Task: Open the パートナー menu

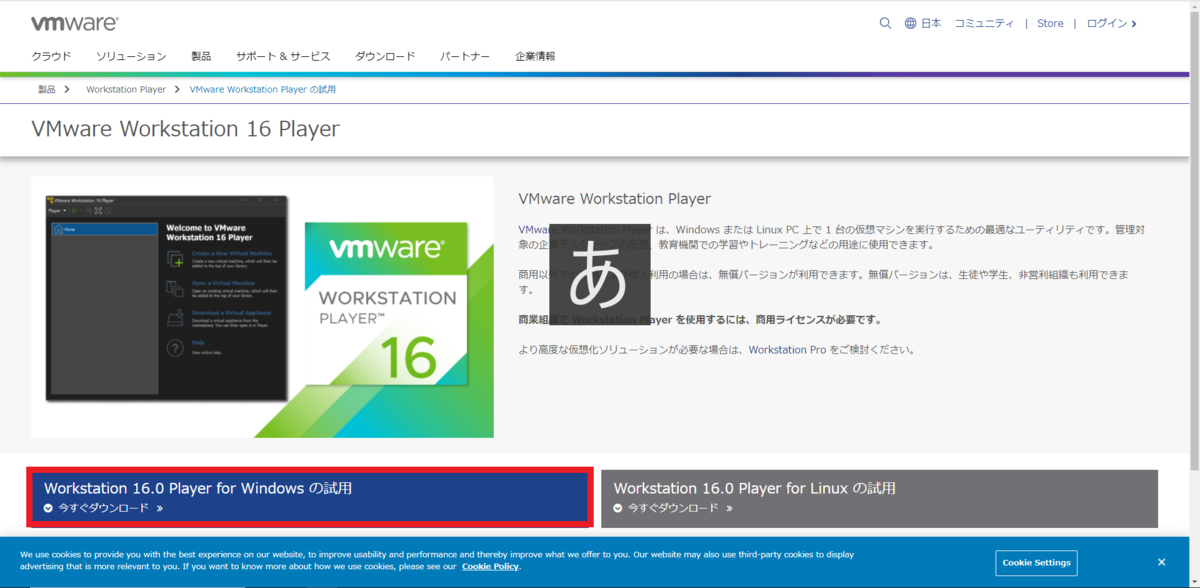Action: (465, 56)
